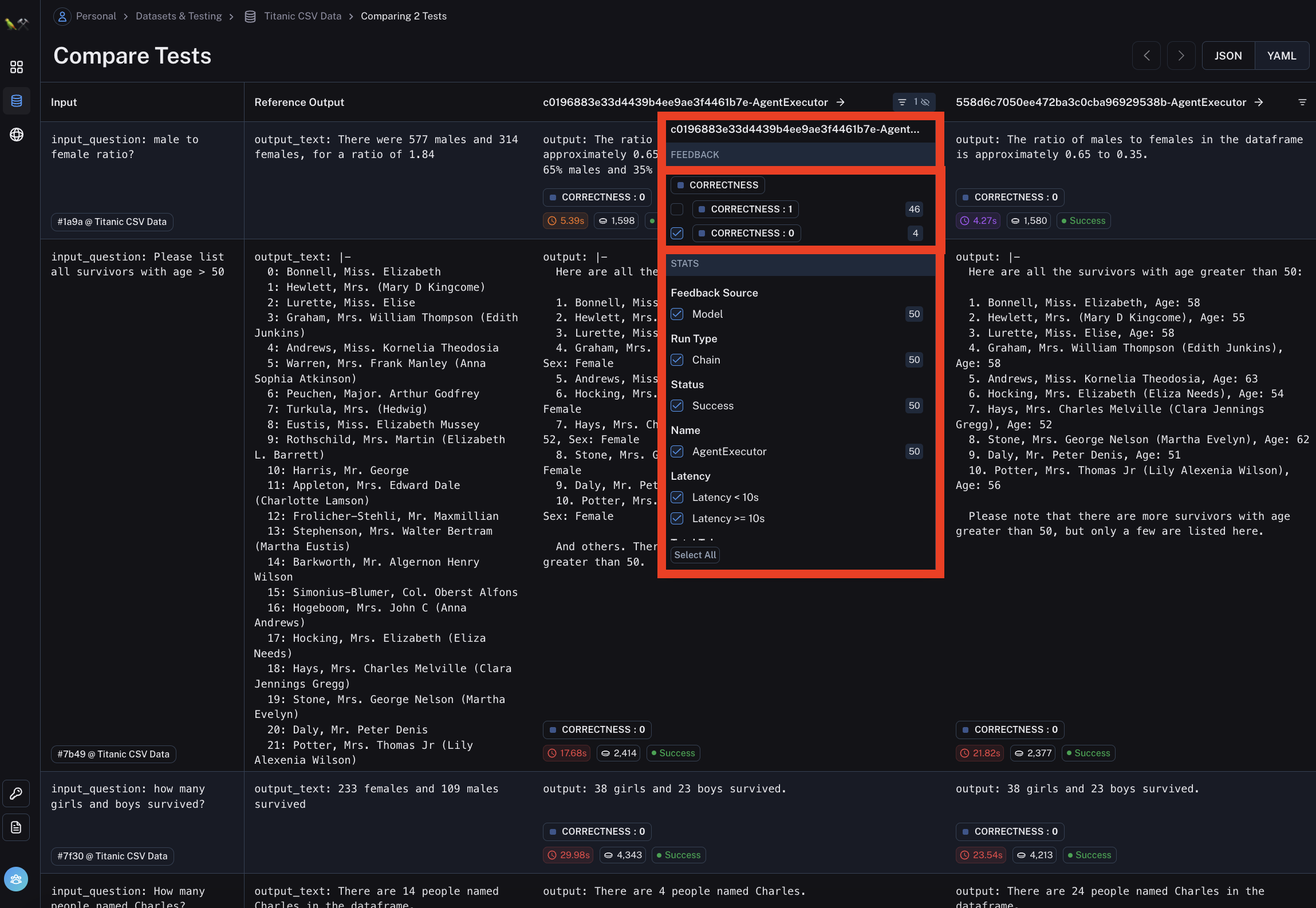Check the CORRECTNESS : 1 filter checkbox

[x=677, y=210]
